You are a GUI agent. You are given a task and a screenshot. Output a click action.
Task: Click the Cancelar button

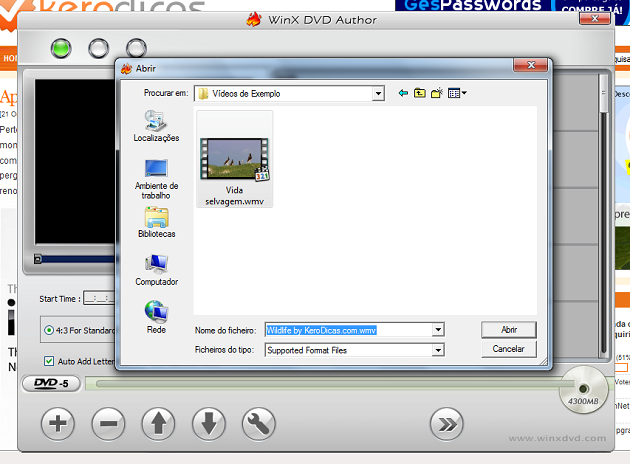(x=509, y=349)
